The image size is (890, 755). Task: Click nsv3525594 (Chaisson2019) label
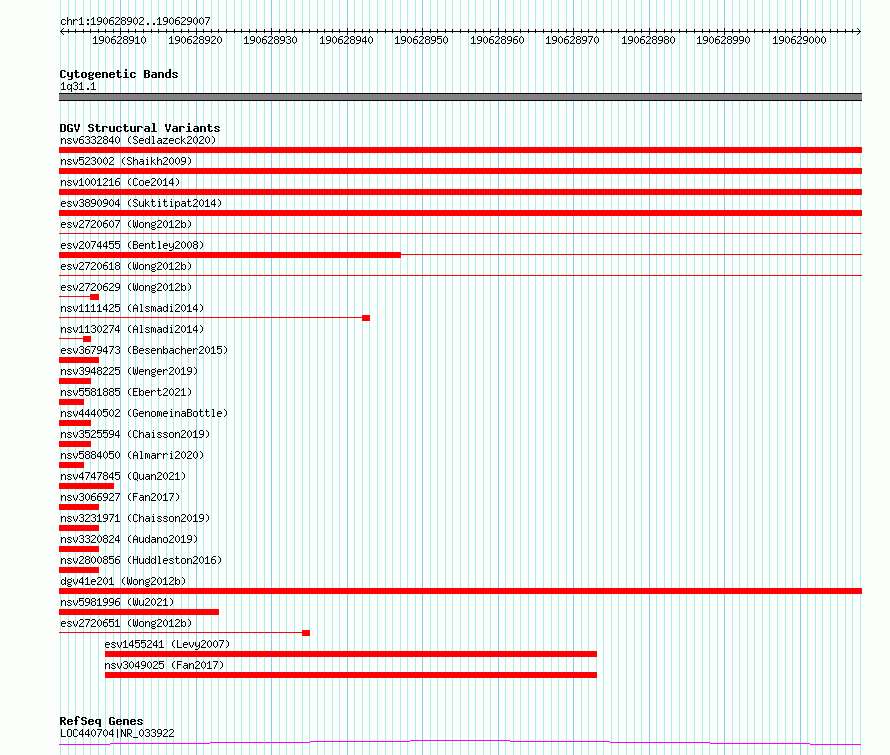(135, 434)
